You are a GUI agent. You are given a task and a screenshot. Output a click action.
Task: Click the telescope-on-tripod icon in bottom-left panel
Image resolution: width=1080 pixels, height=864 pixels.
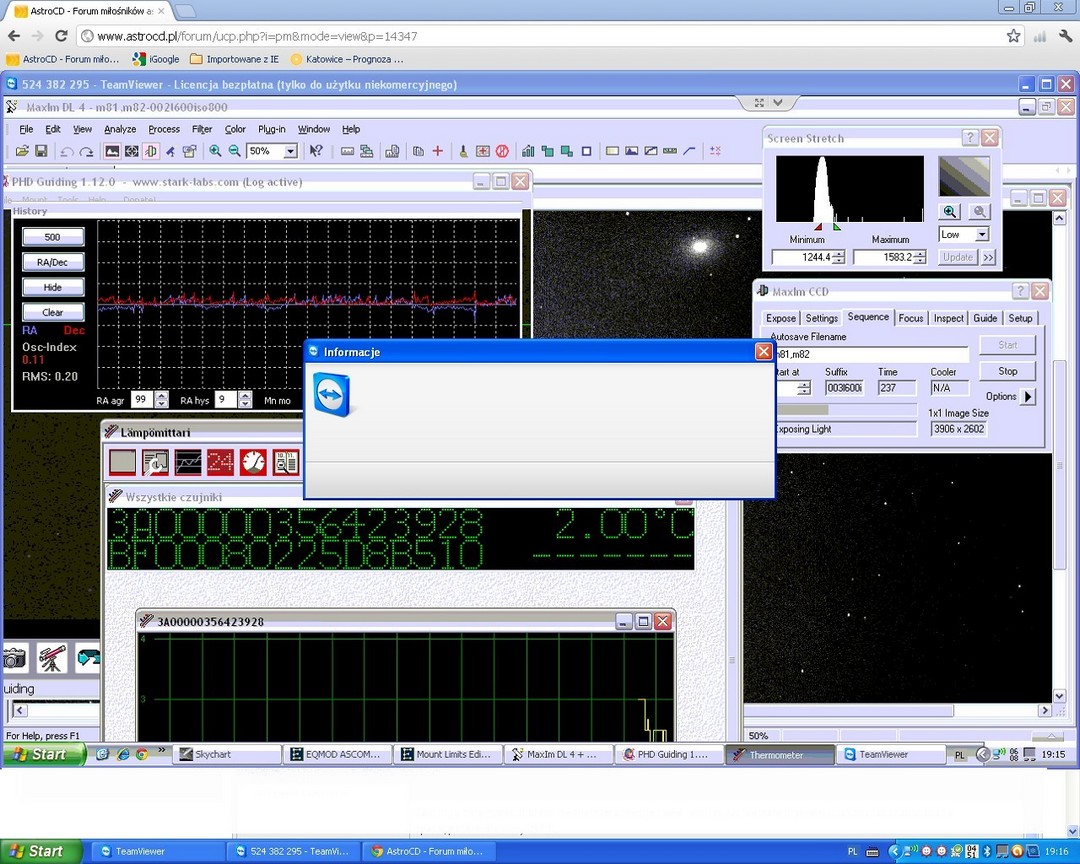(x=52, y=658)
